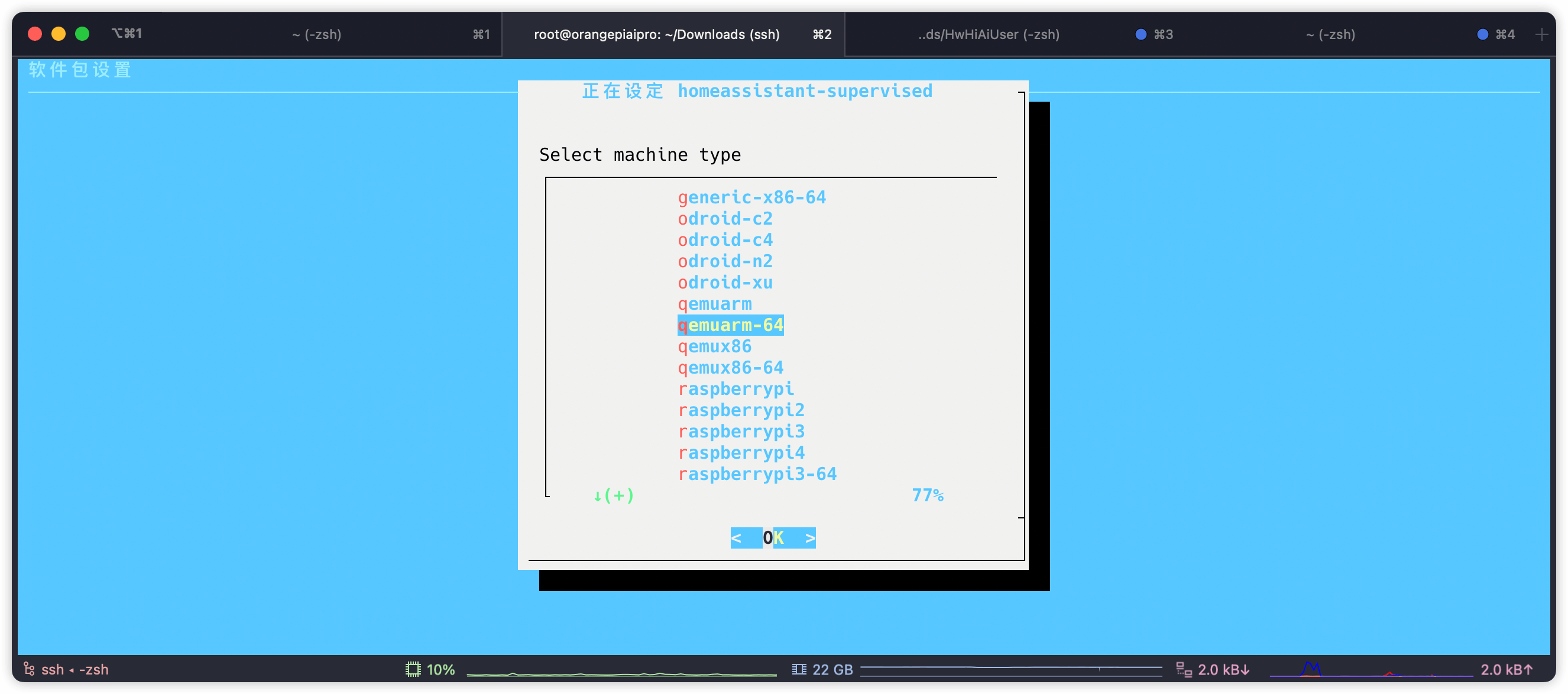Switch to the HwHiAiUser zsh tab
This screenshot has width=1568, height=694.
[x=989, y=35]
